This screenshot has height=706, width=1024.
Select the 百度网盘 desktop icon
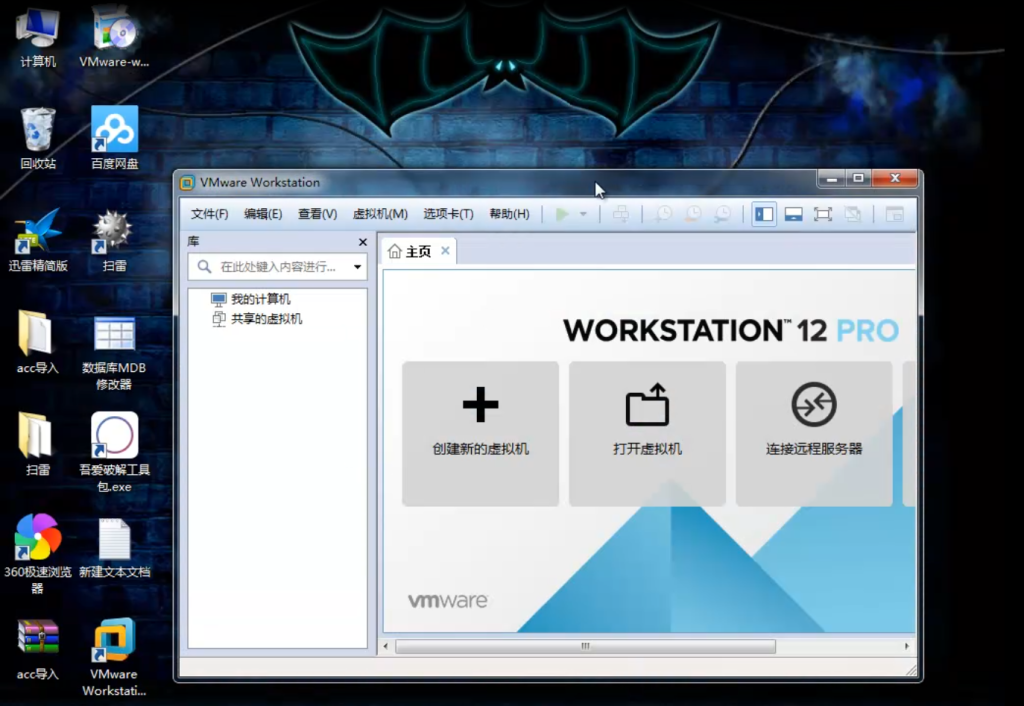click(x=114, y=138)
